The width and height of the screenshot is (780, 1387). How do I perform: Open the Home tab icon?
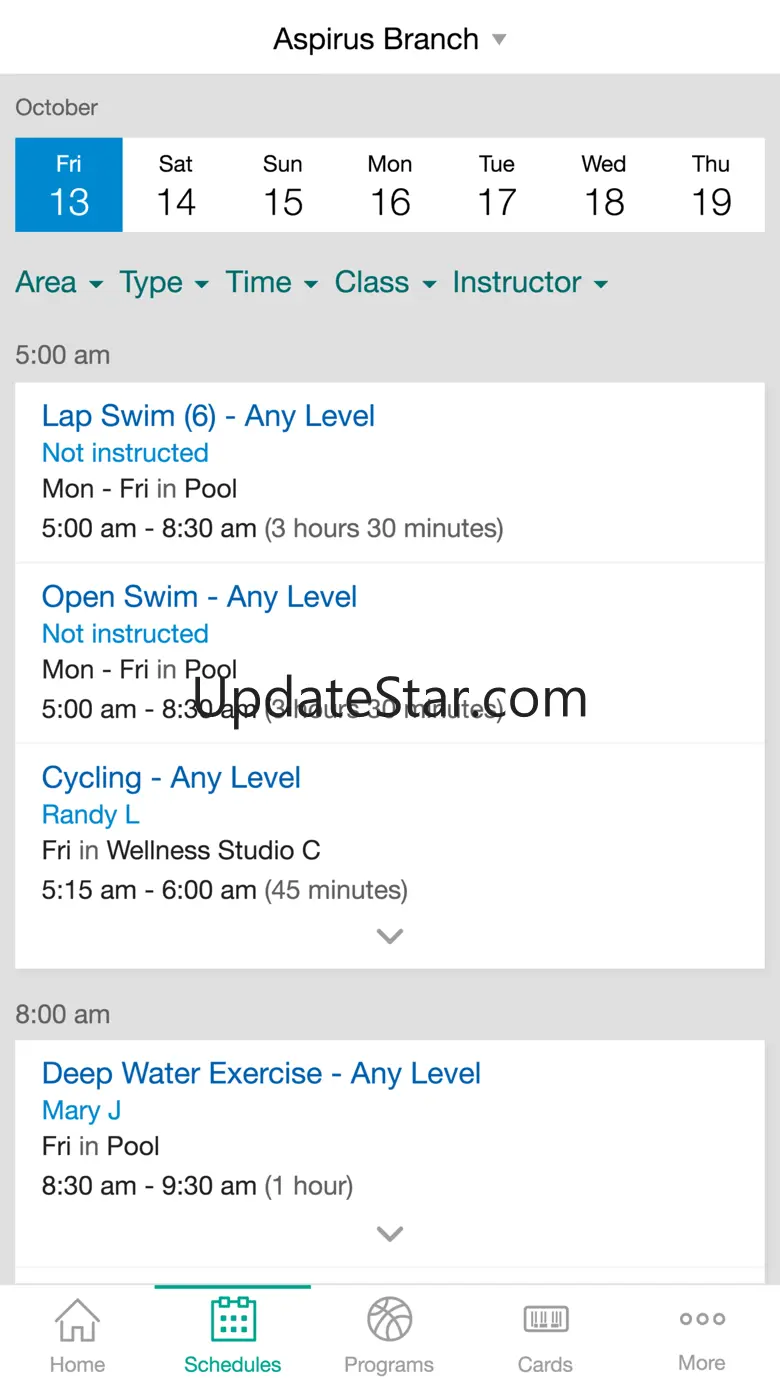click(77, 1320)
